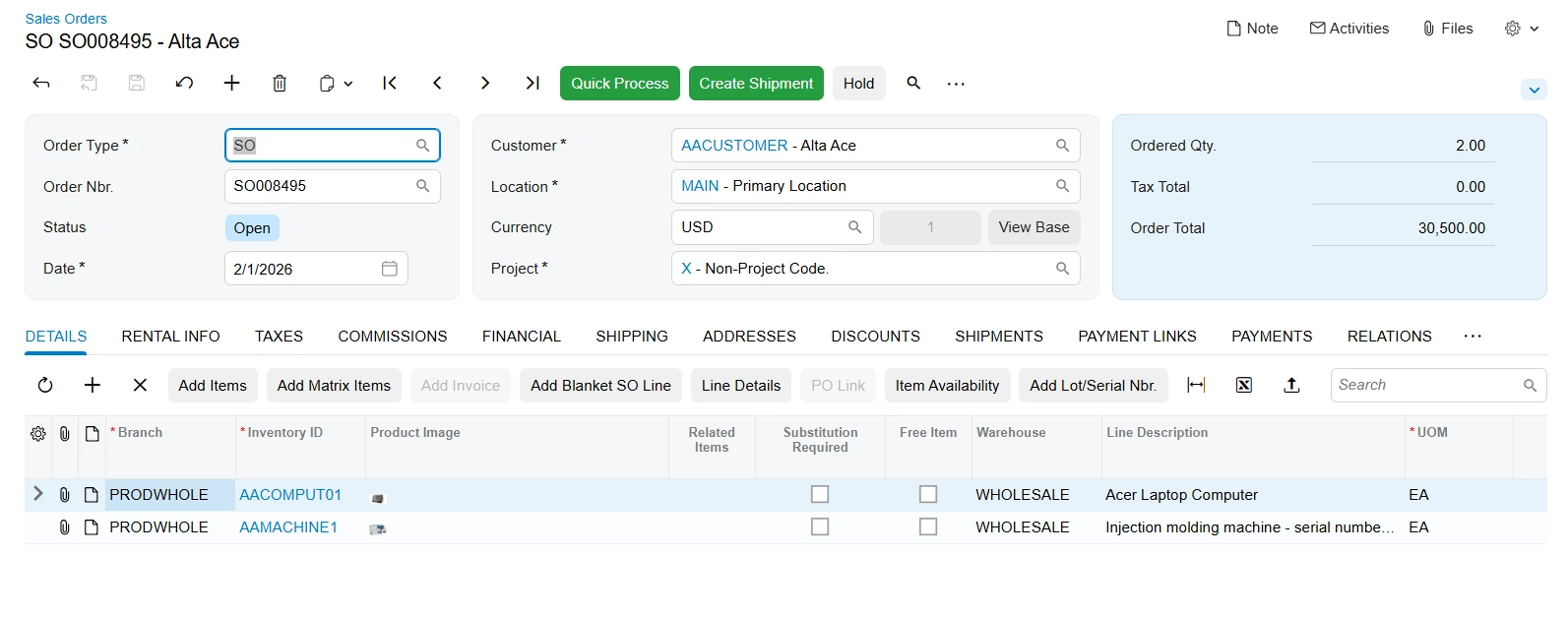This screenshot has height=618, width=1568.
Task: Click the grid Search box
Action: coord(1438,385)
